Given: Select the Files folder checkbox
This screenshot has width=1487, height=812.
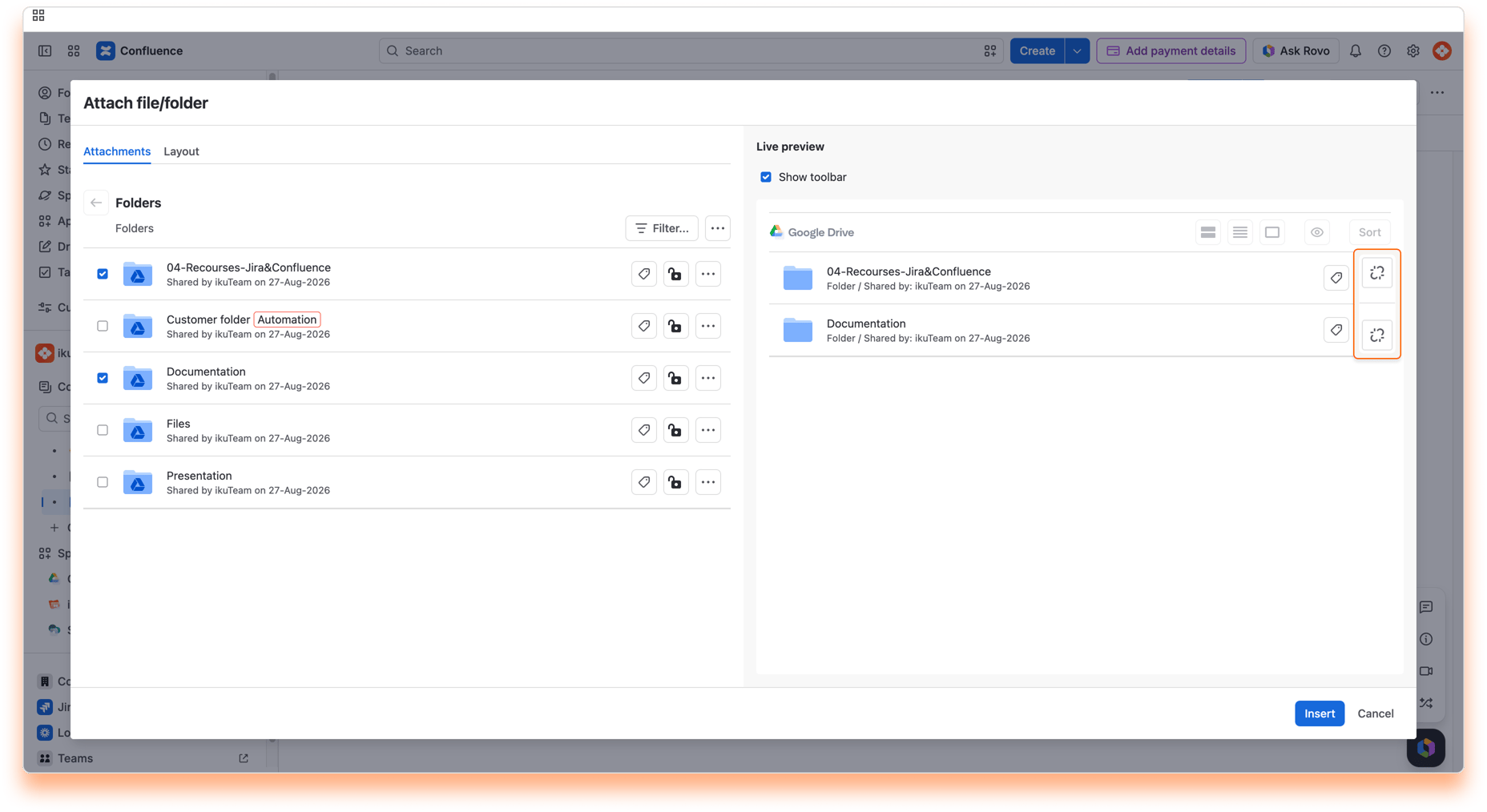Looking at the screenshot, I should (x=103, y=430).
